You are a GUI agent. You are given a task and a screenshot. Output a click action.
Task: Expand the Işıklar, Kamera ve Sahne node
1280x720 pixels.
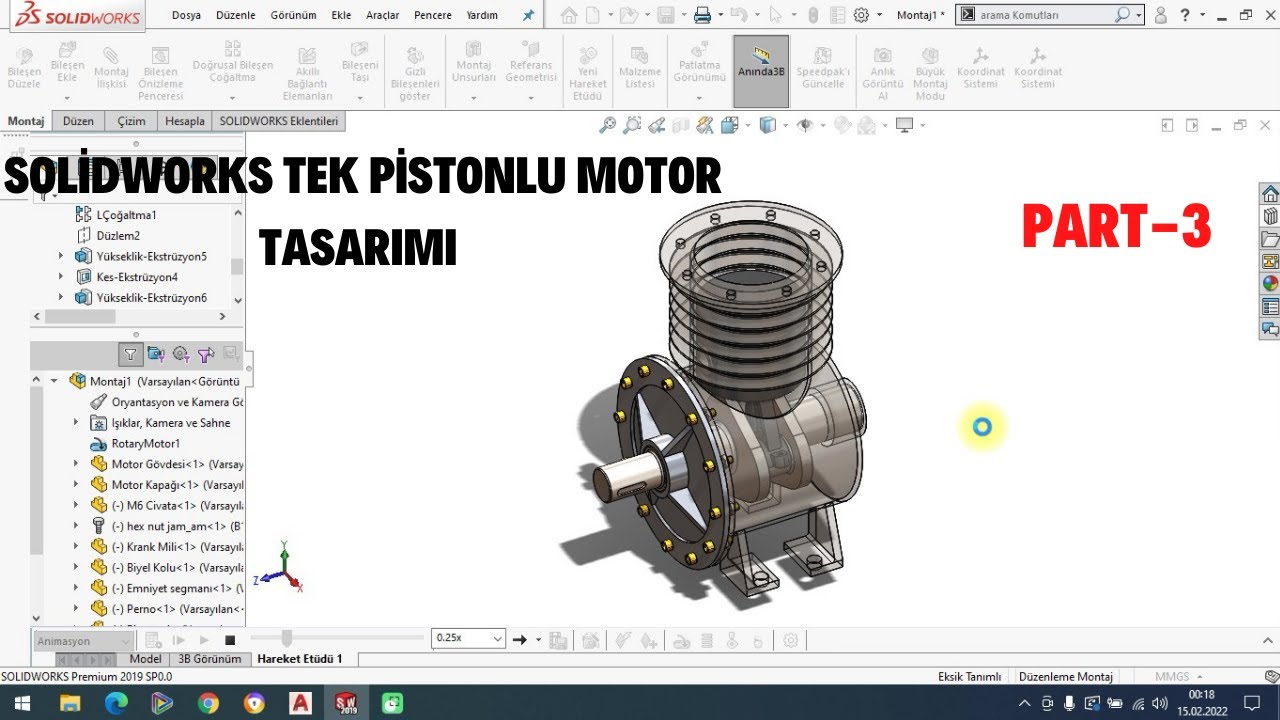click(76, 423)
